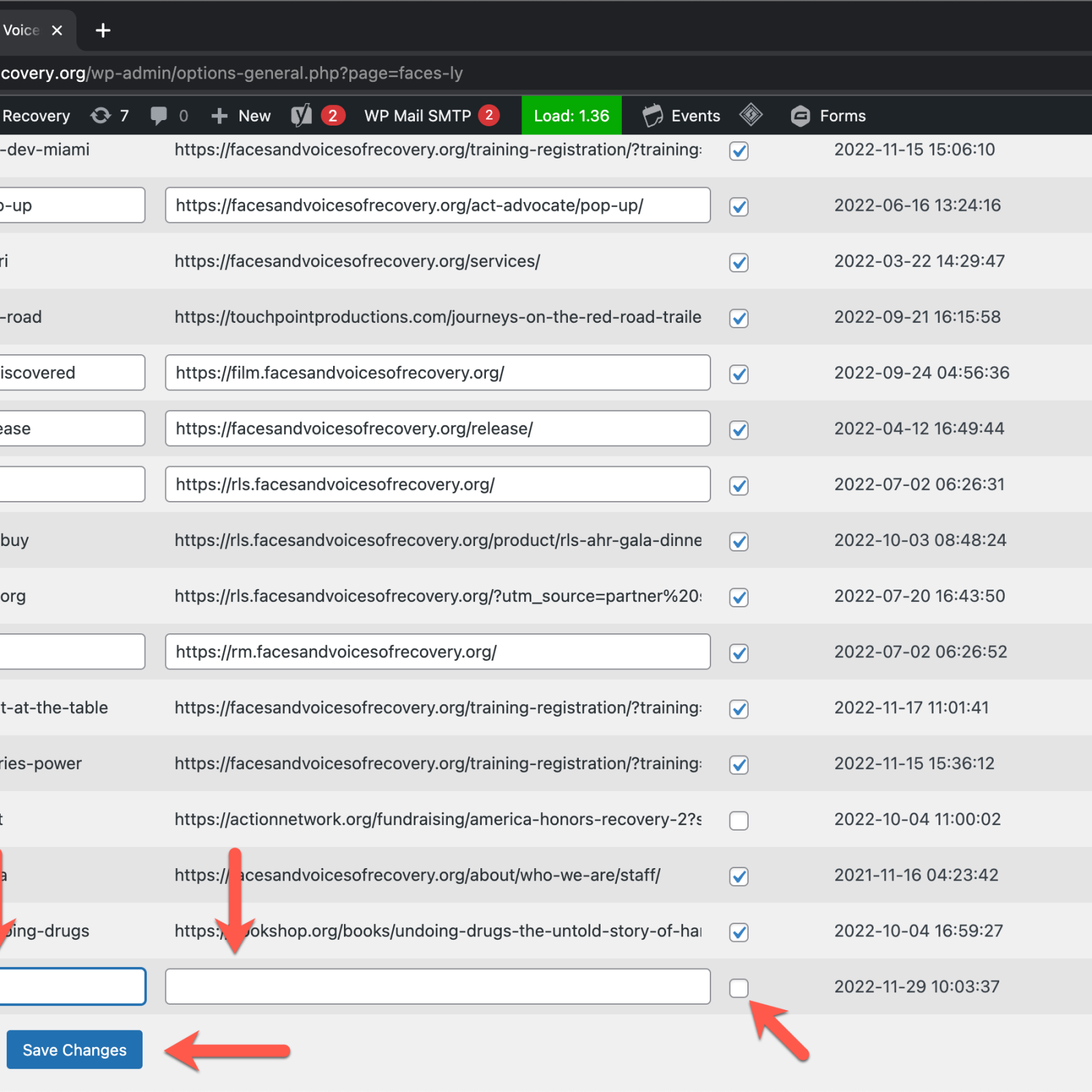1092x1092 pixels.
Task: Focus the rm.facesandvoicesofrecovery.org URL field
Action: [437, 652]
